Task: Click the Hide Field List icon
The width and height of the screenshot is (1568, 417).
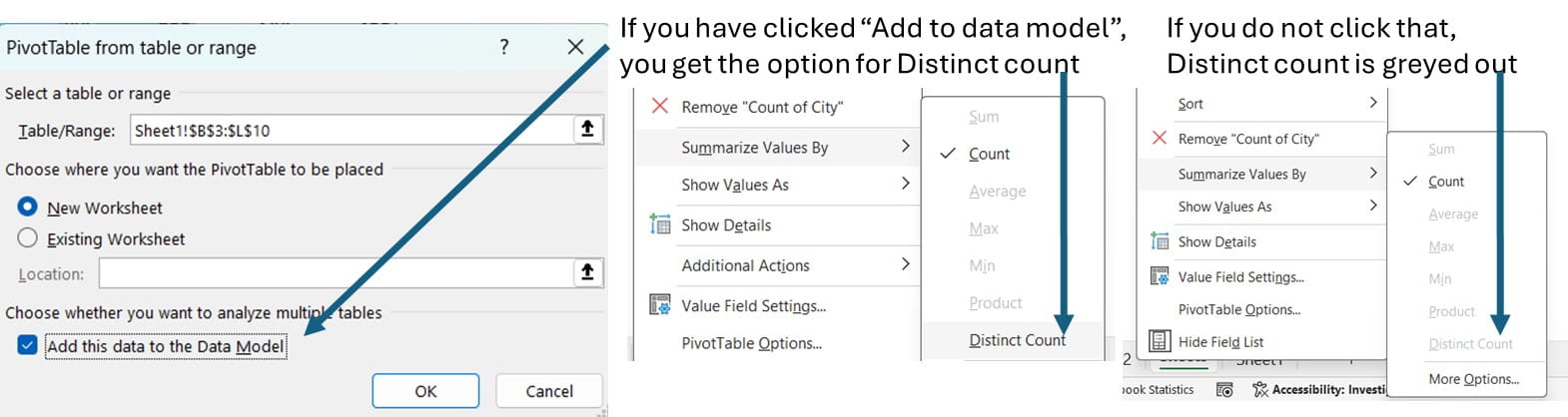Action: (x=1159, y=341)
